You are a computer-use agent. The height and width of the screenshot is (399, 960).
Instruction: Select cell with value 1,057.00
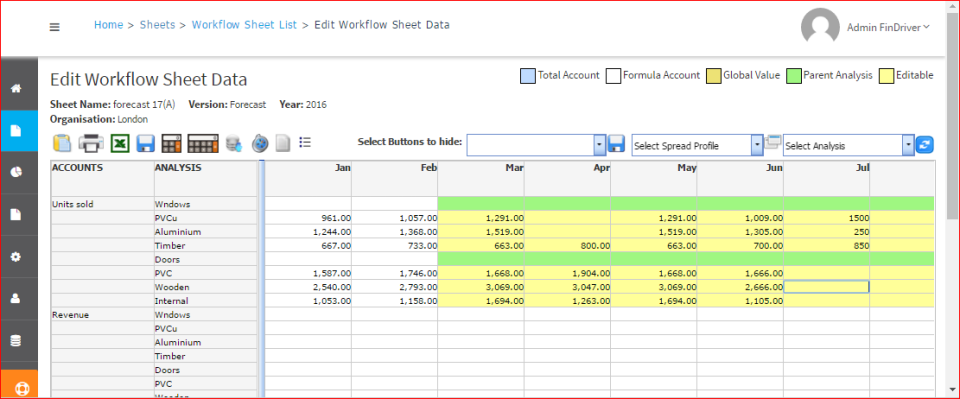click(x=395, y=218)
